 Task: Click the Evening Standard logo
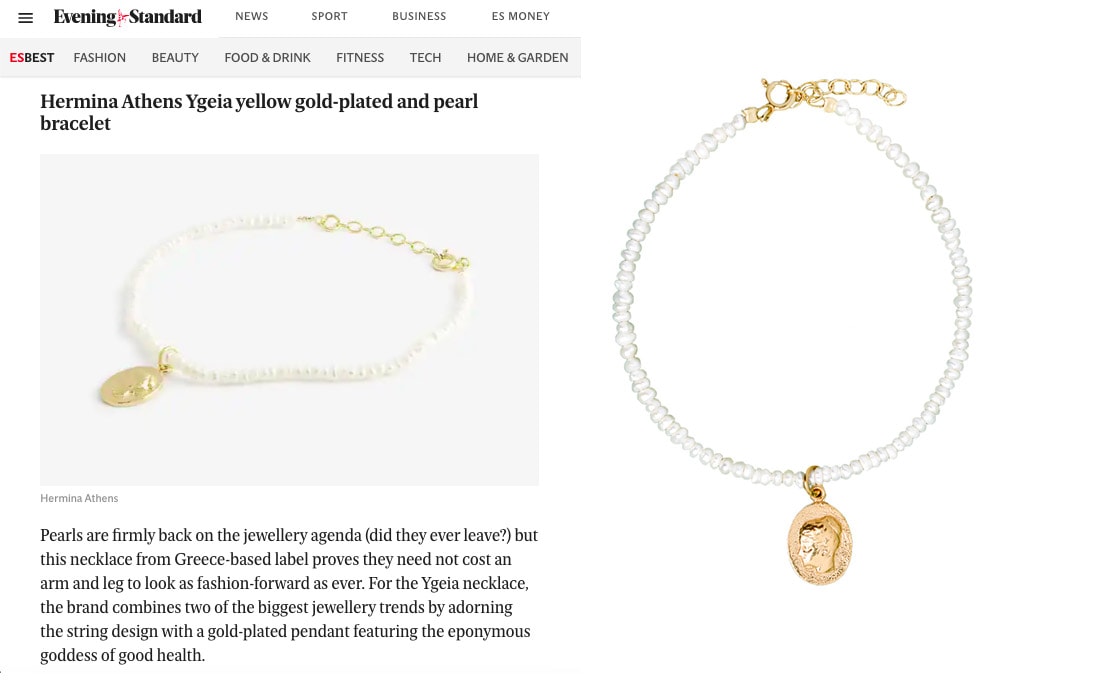128,17
